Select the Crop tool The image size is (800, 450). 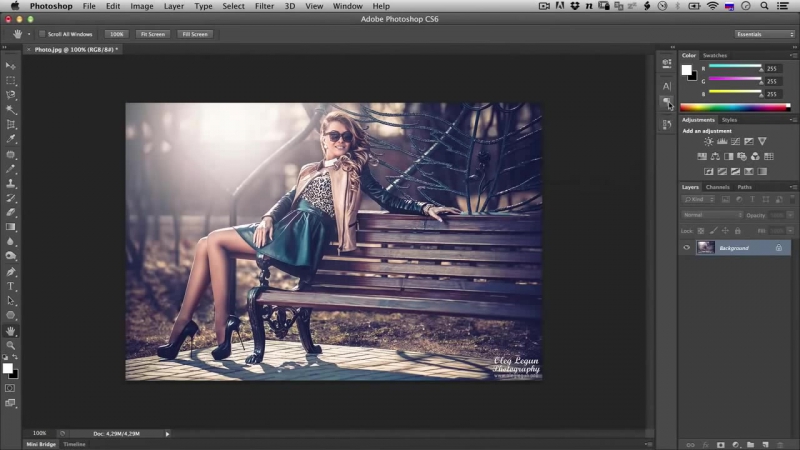[11, 124]
